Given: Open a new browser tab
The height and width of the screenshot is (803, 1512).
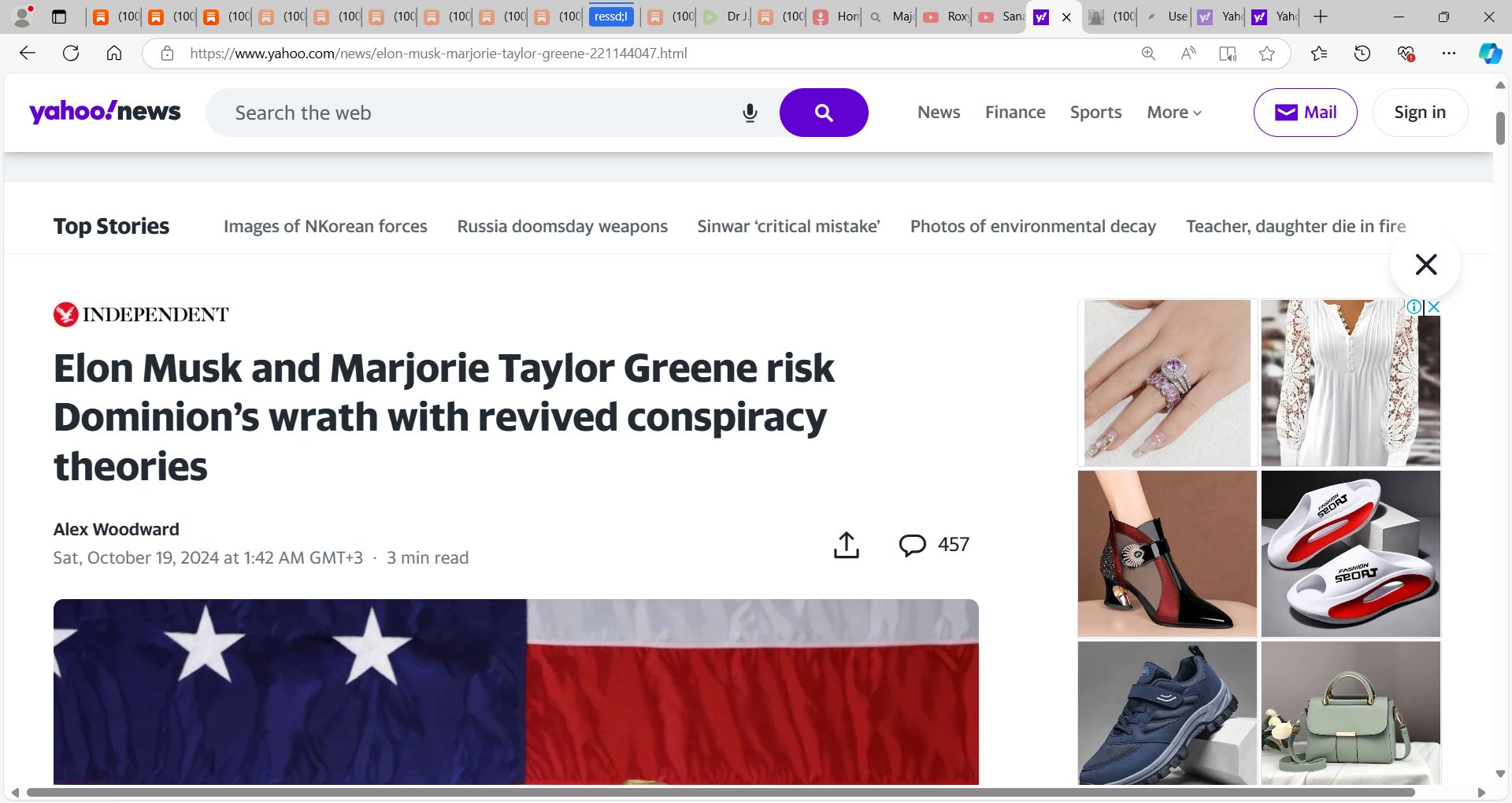Looking at the screenshot, I should point(1321,17).
